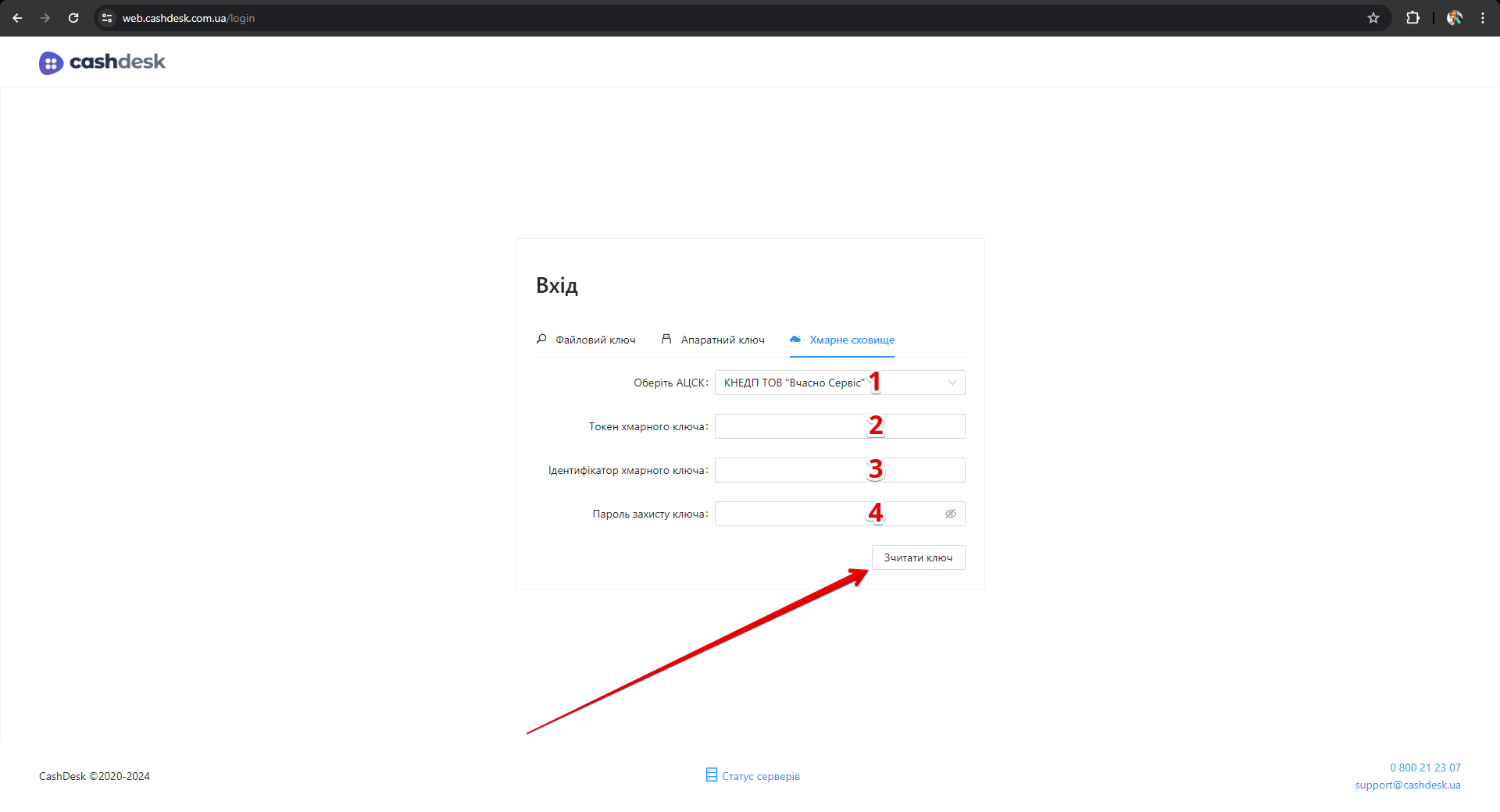This screenshot has height=812, width=1500.
Task: Bookmark this page with the star icon
Action: click(1373, 18)
